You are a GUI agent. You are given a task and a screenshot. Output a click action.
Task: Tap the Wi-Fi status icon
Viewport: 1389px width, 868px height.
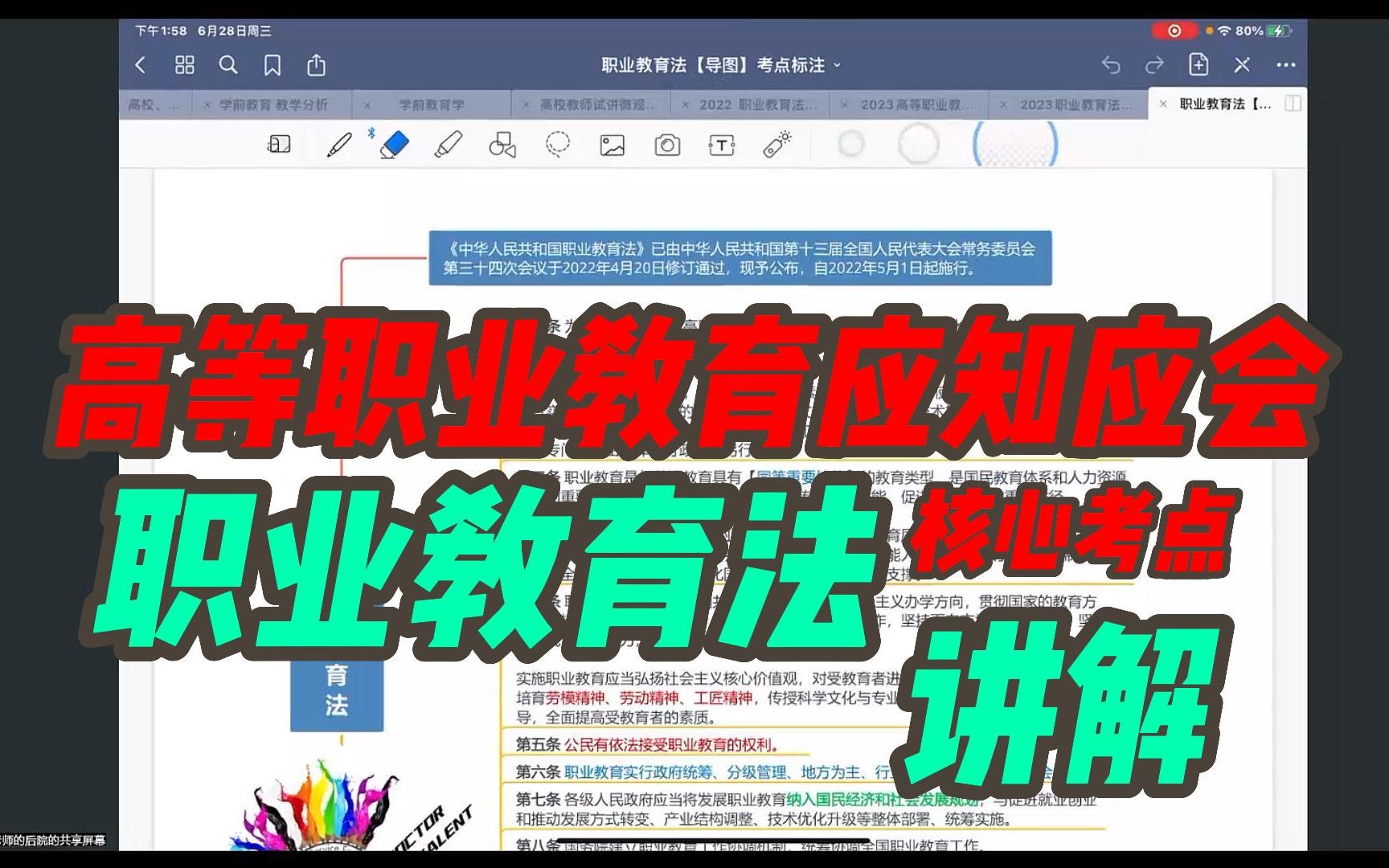coord(1224,31)
